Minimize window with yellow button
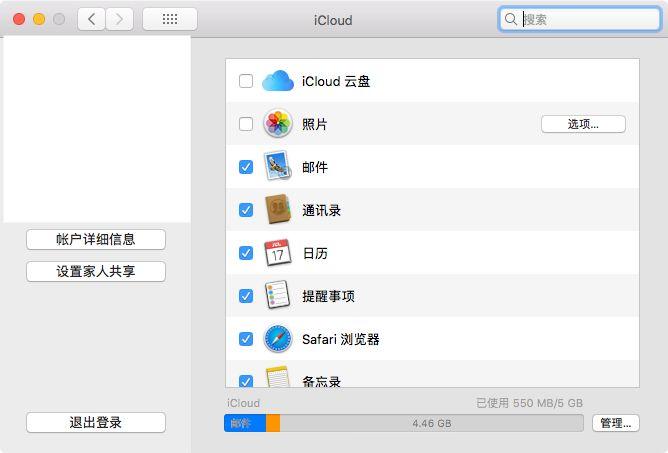The width and height of the screenshot is (668, 453). tap(39, 19)
